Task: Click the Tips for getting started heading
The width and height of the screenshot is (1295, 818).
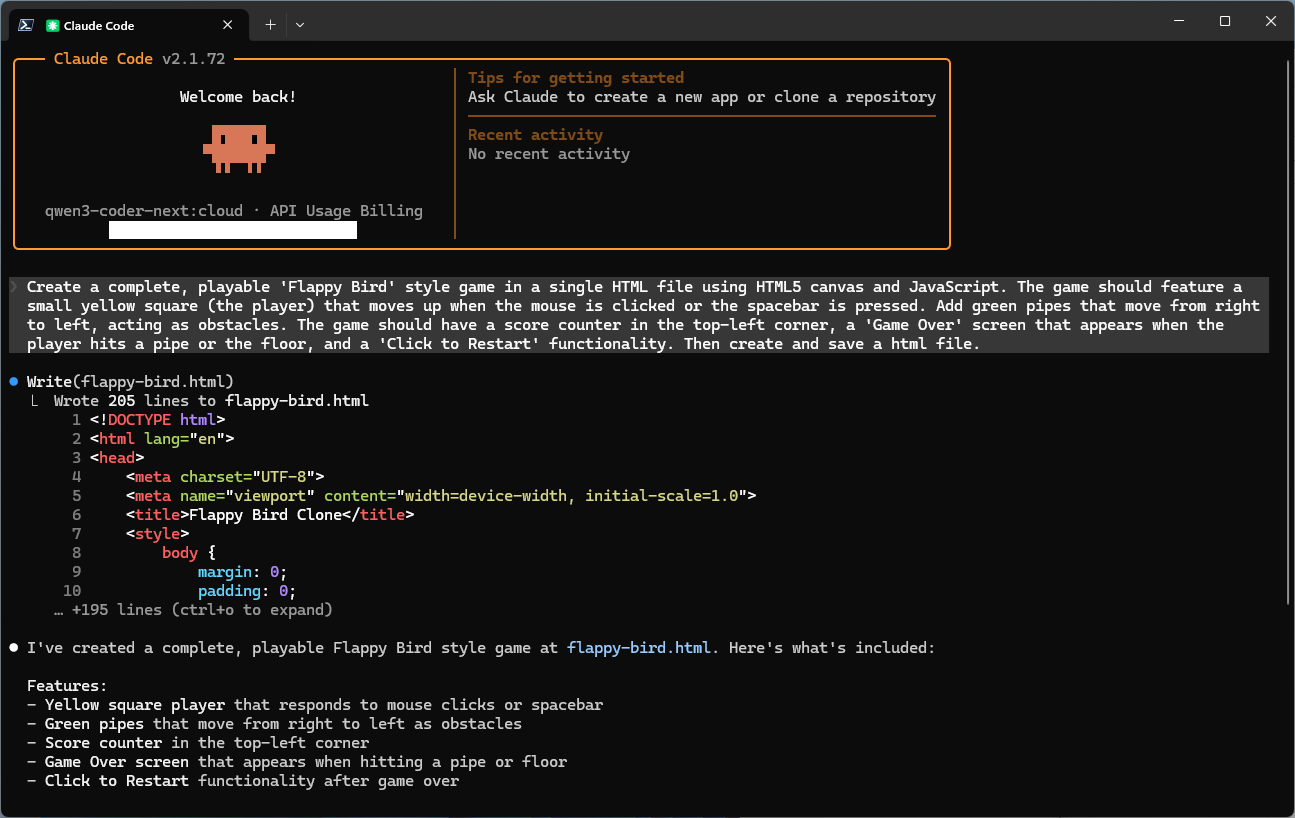Action: (x=576, y=77)
